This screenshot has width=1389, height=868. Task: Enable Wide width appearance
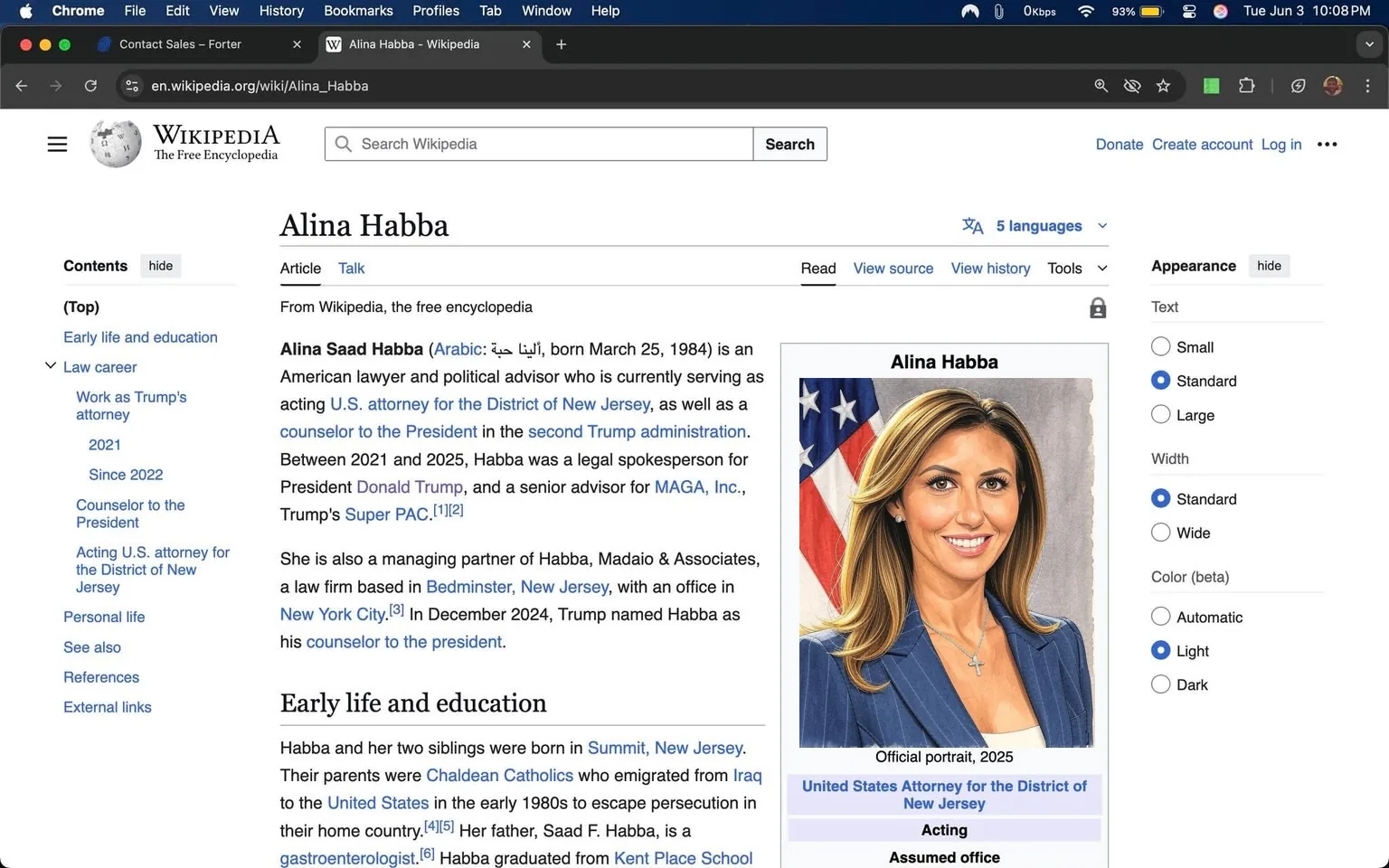click(x=1160, y=533)
